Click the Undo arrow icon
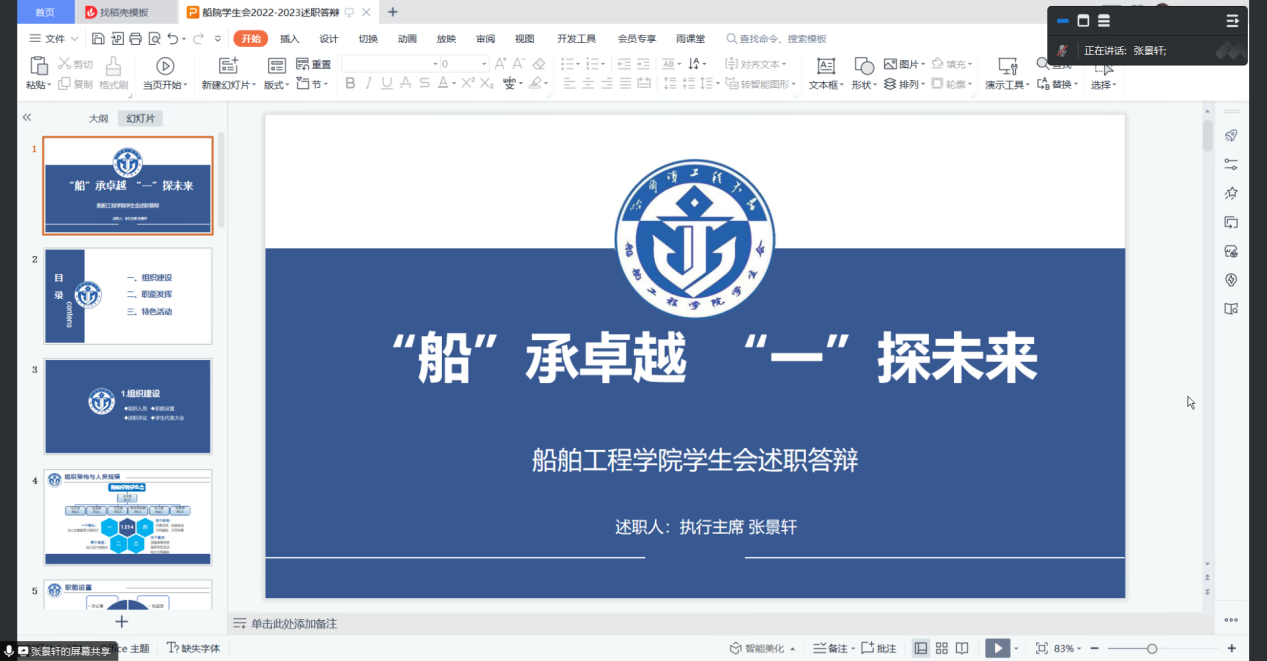 (x=174, y=39)
